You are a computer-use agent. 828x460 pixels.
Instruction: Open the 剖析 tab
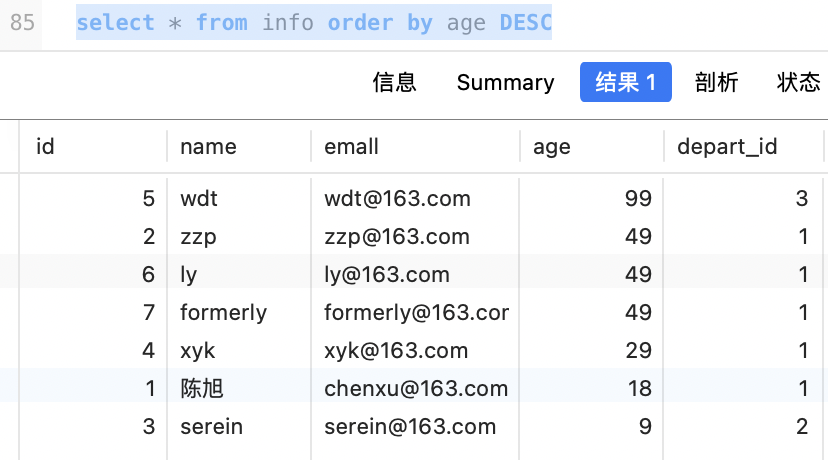pos(716,83)
